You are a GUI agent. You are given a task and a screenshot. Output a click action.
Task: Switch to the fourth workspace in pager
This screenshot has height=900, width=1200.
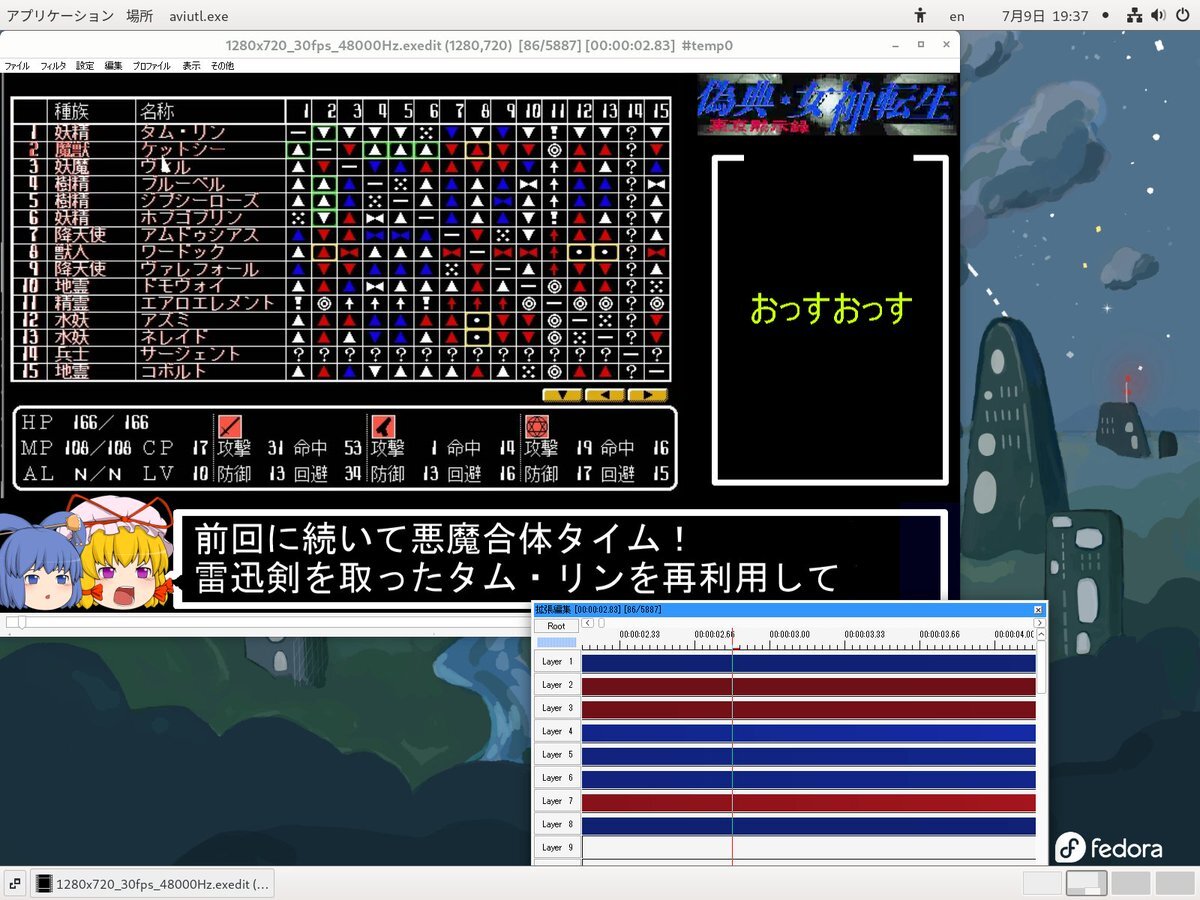(x=1175, y=883)
